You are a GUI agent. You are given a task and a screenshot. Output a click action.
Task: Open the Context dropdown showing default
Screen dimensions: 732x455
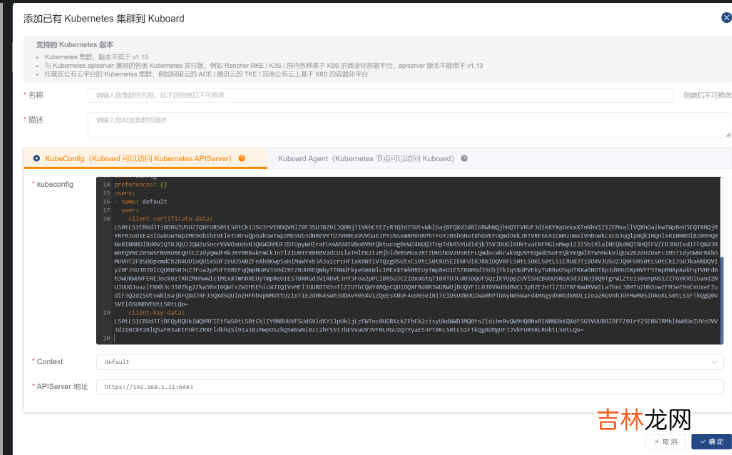click(400, 361)
